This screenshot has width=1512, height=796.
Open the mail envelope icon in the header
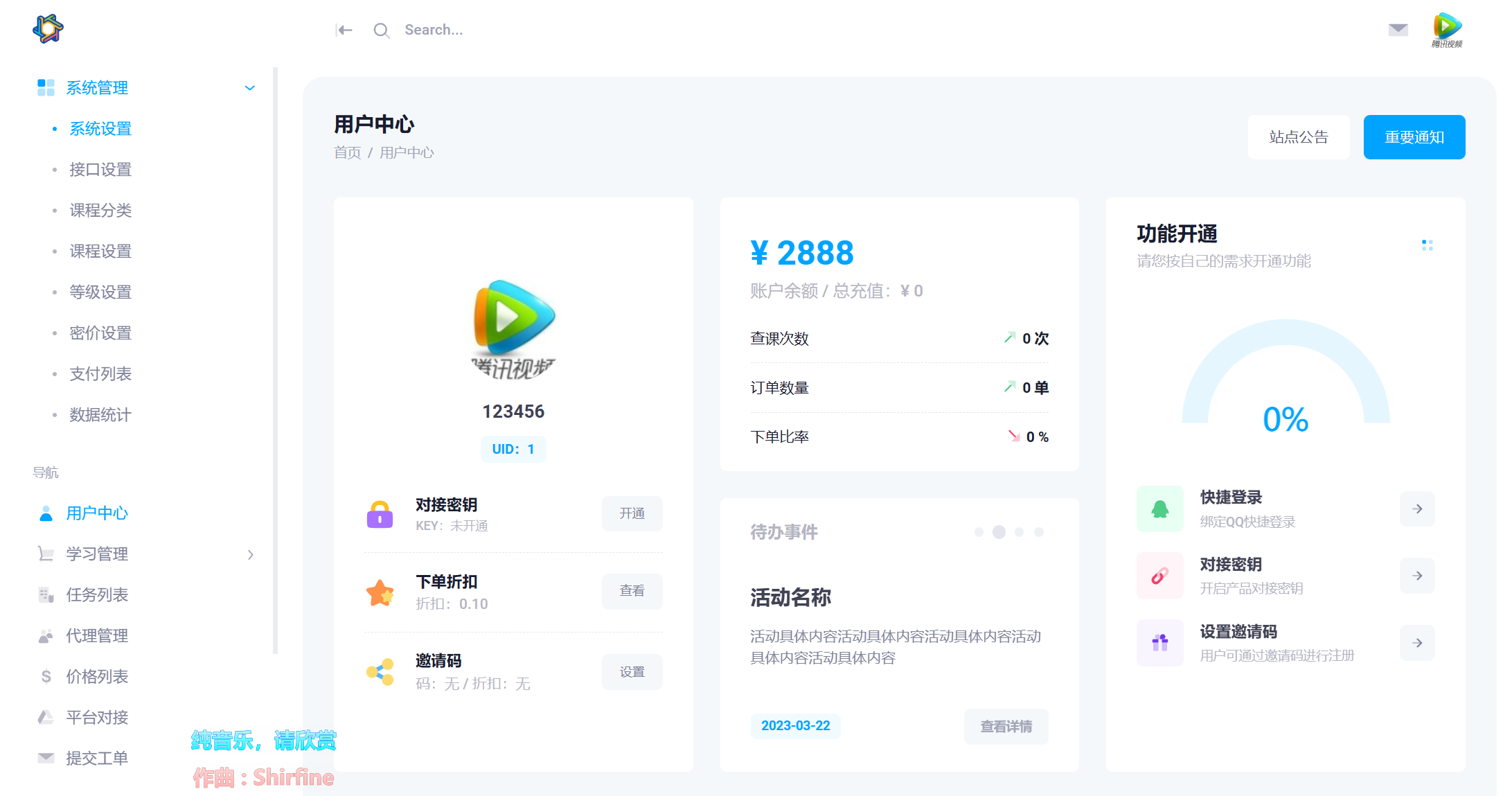(x=1398, y=29)
